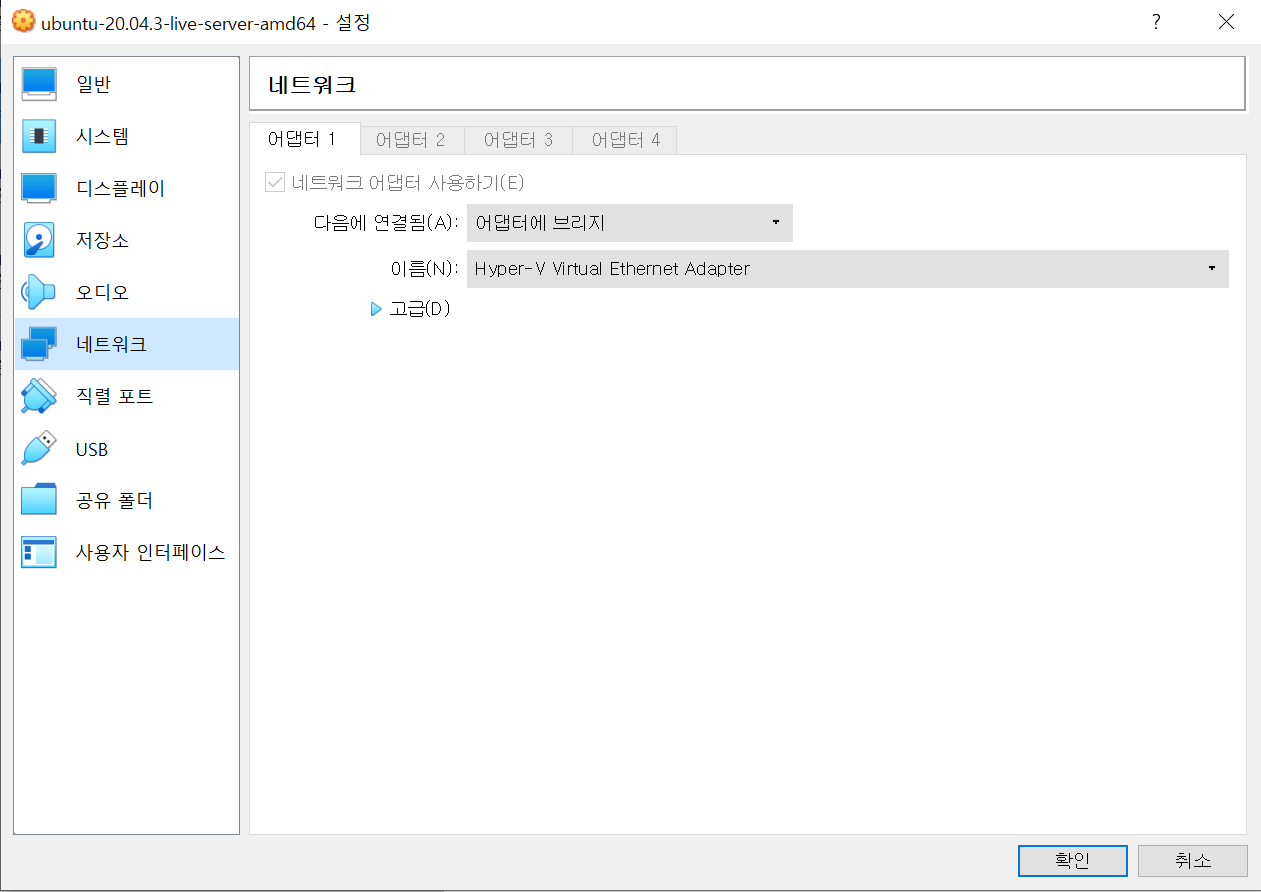The width and height of the screenshot is (1261, 892).
Task: Confirm with the 확인 button
Action: (x=1073, y=861)
